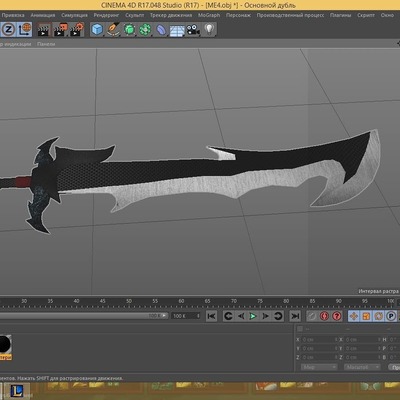
Task: Add a Floor/Sky environment object
Action: pos(177,30)
